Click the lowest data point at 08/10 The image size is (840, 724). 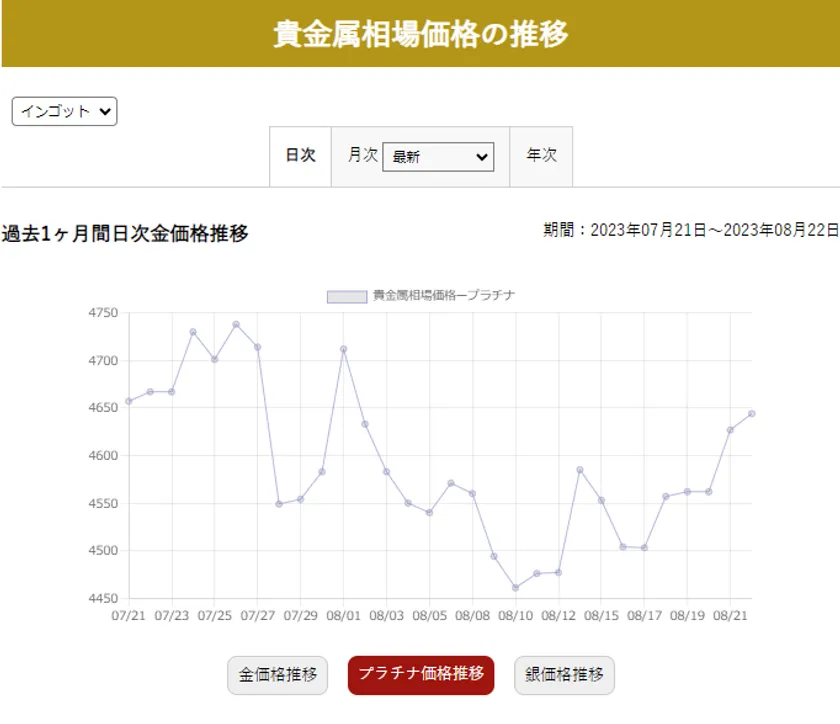click(x=515, y=588)
